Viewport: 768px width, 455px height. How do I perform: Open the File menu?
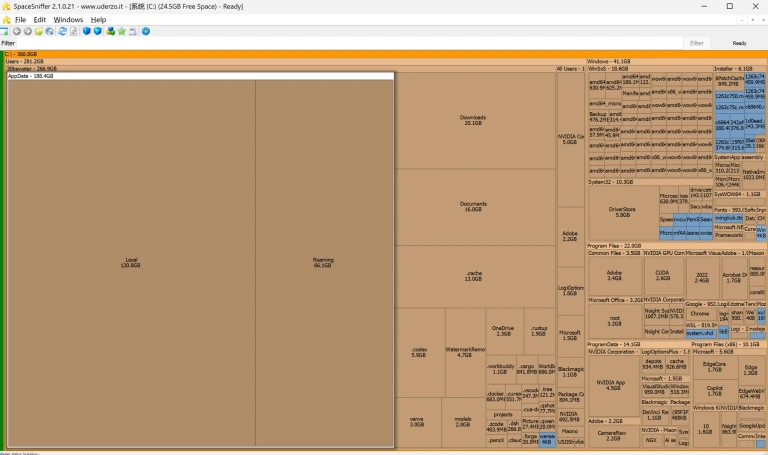20,20
